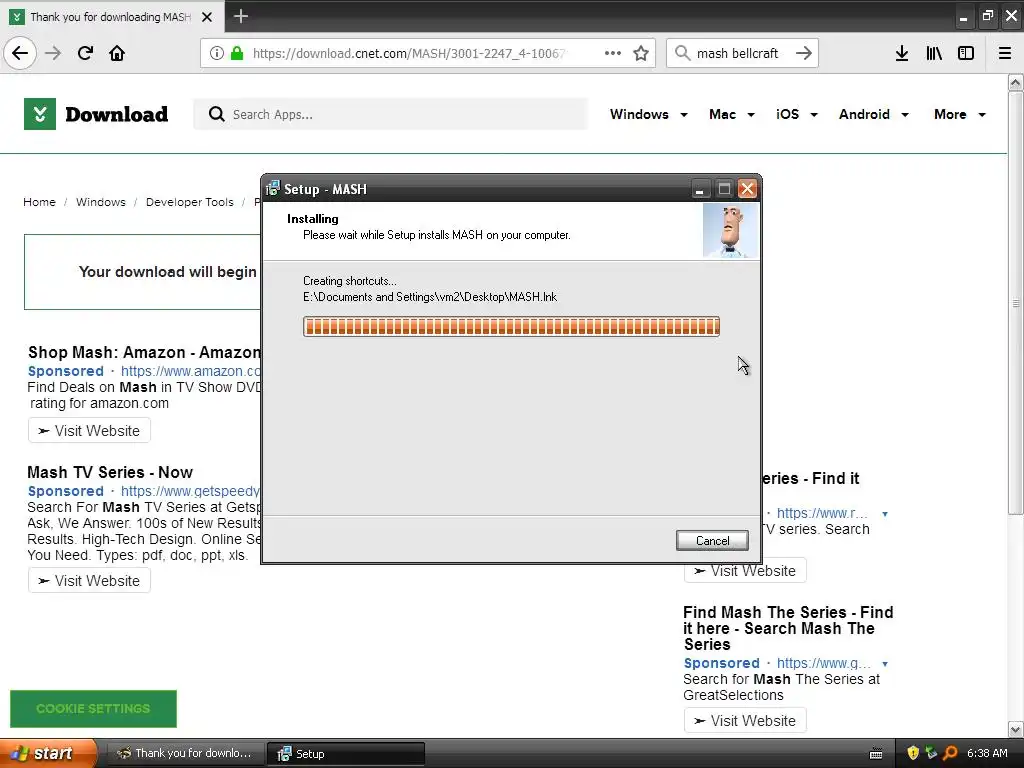Open the https://www.getspeedy ad link

point(191,491)
